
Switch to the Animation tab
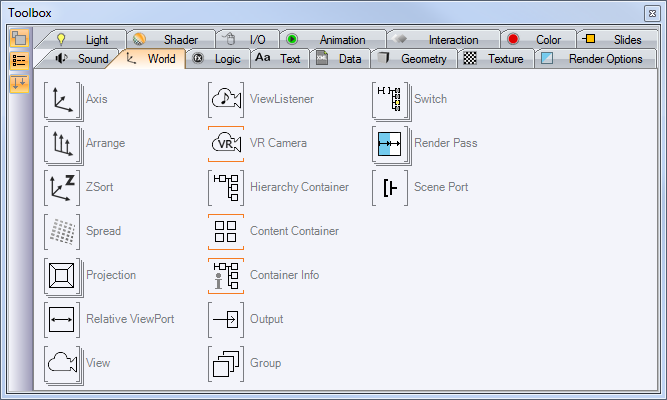pos(330,40)
